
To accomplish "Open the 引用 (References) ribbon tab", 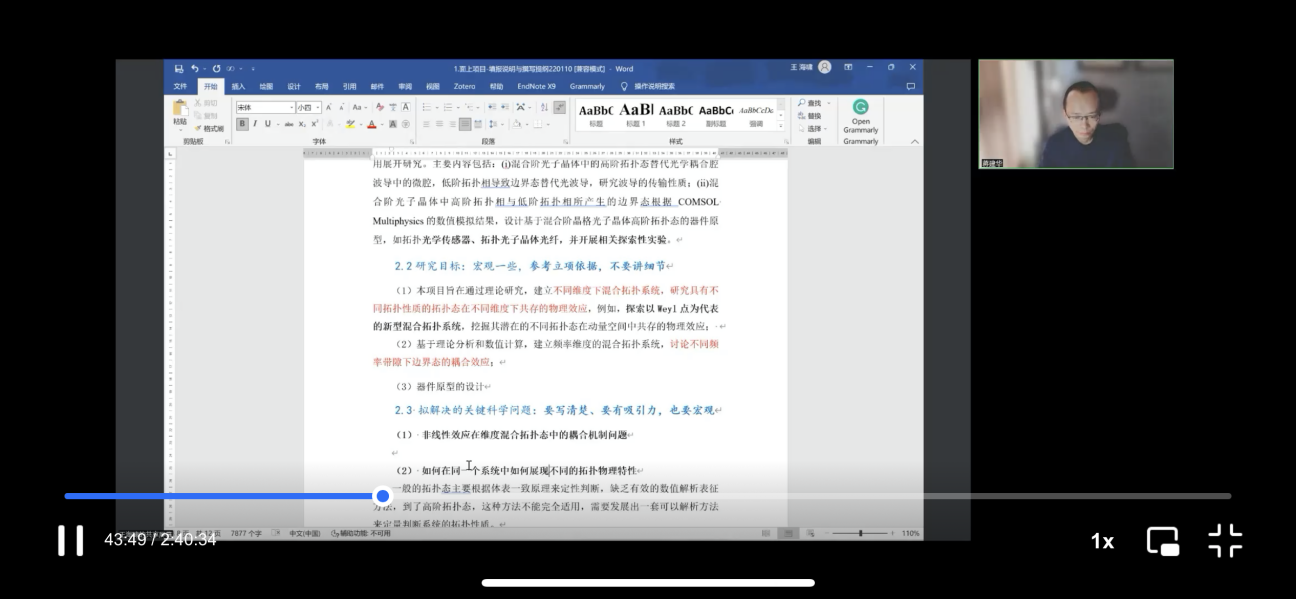I will pyautogui.click(x=350, y=86).
